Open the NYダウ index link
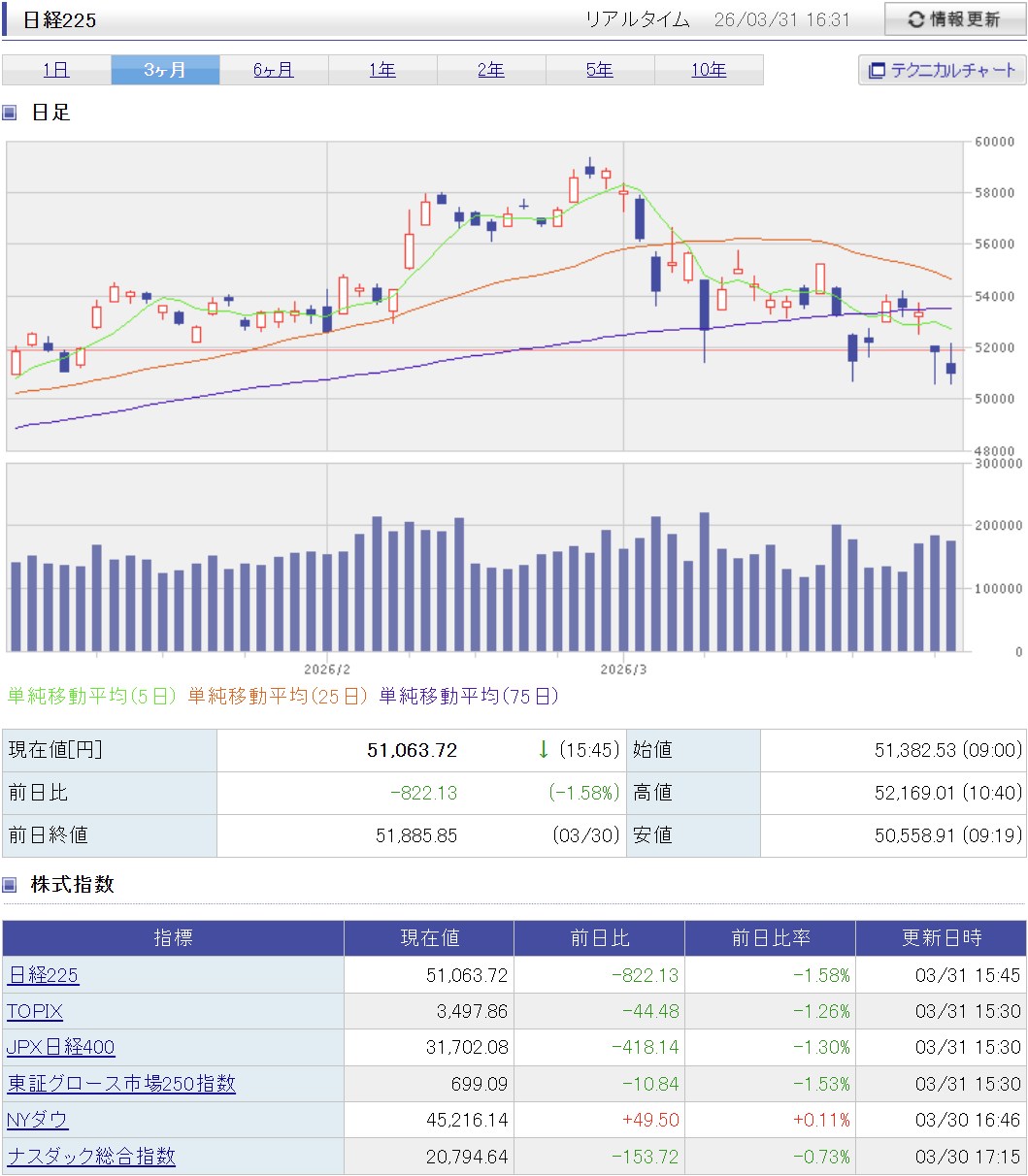 point(38,1120)
